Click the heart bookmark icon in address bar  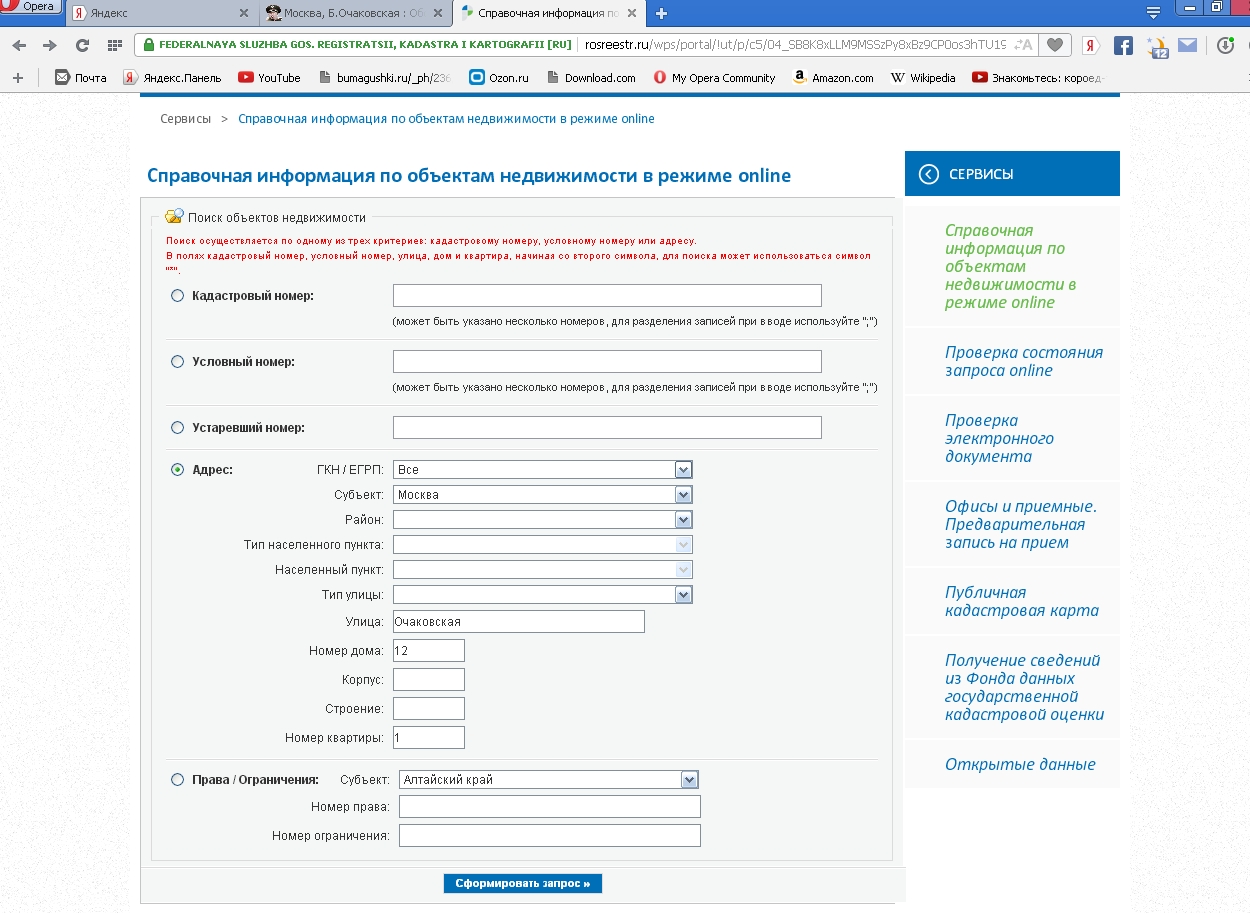1054,45
